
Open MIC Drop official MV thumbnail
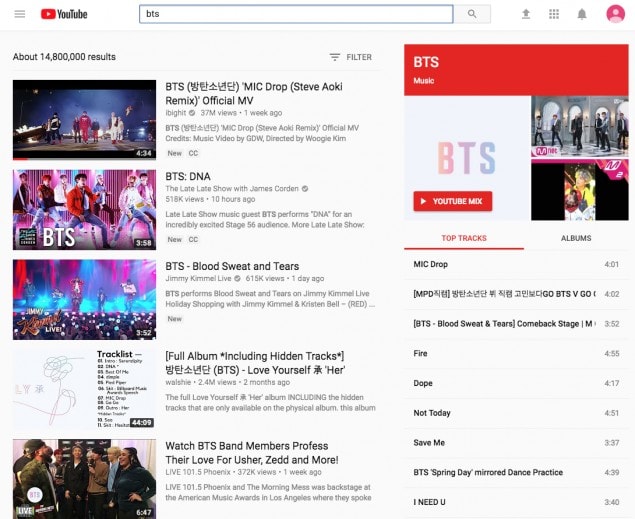tap(84, 120)
